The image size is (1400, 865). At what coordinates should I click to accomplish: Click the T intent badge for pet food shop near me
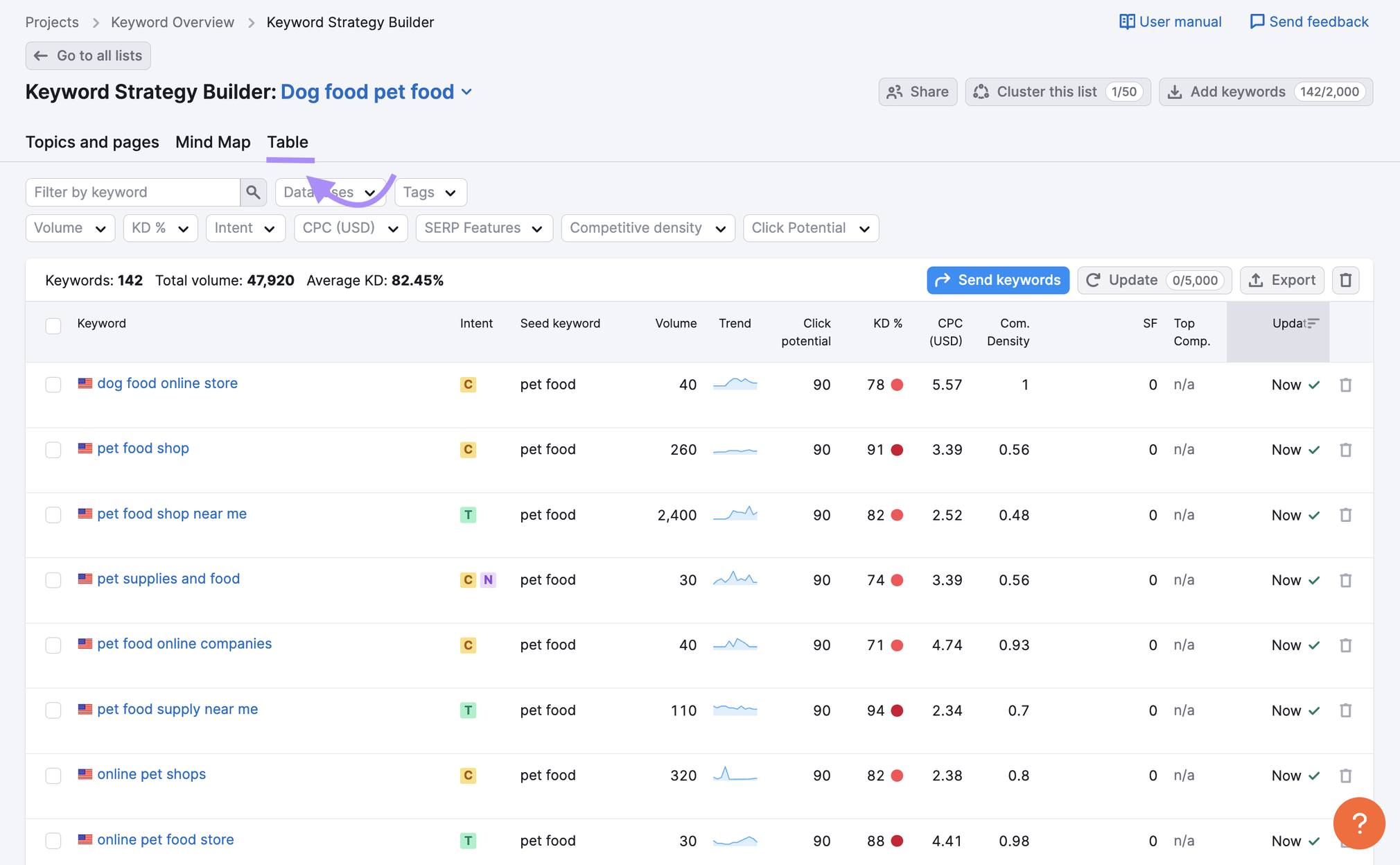tap(468, 515)
